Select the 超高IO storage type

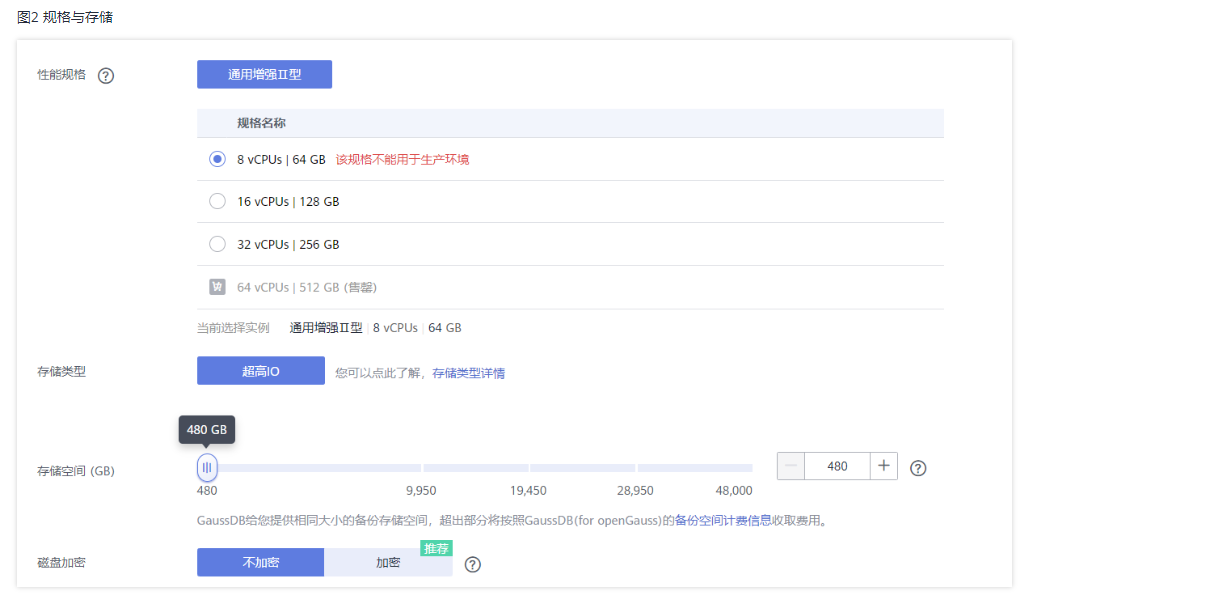pos(261,371)
